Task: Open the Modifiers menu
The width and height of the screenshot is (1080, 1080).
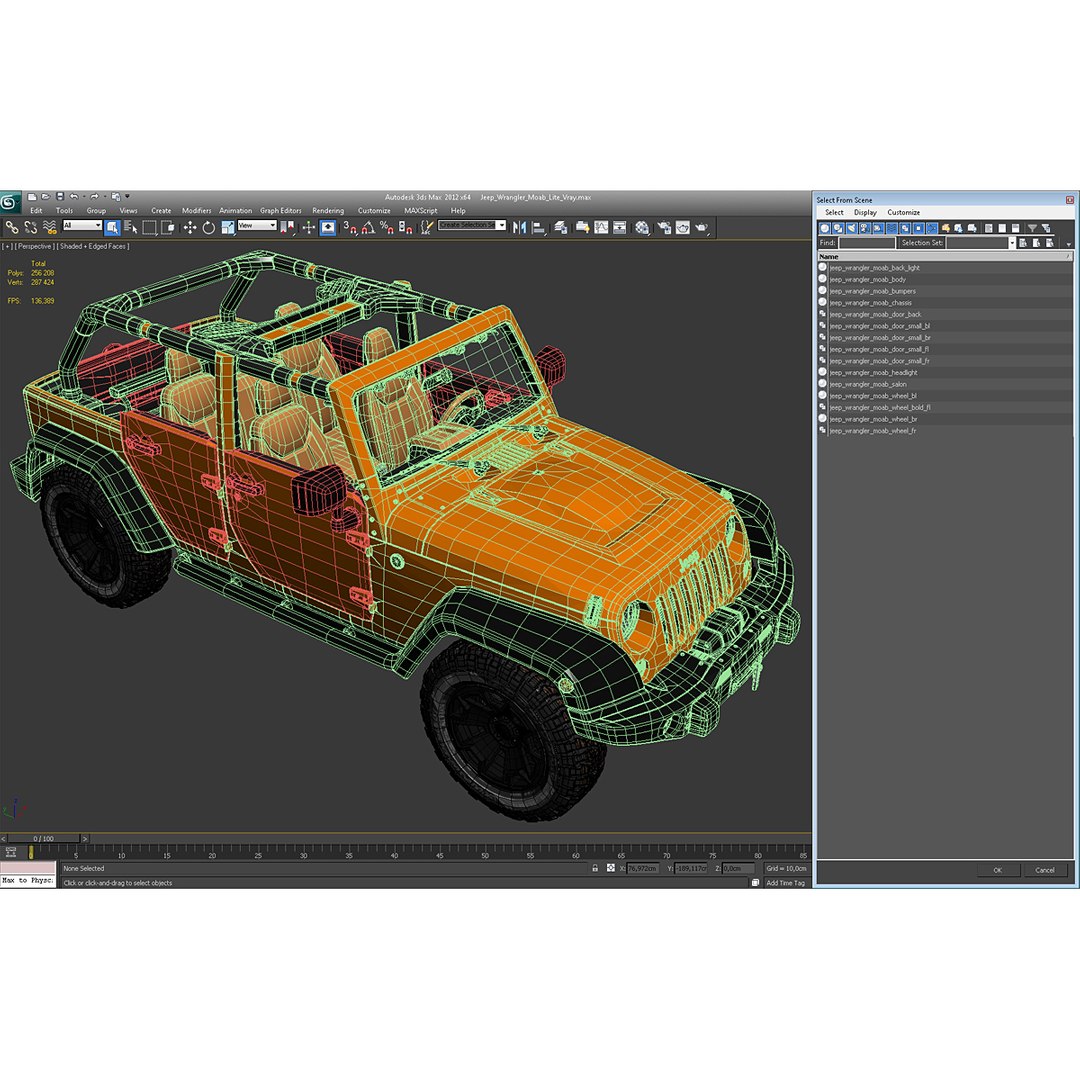Action: [196, 211]
